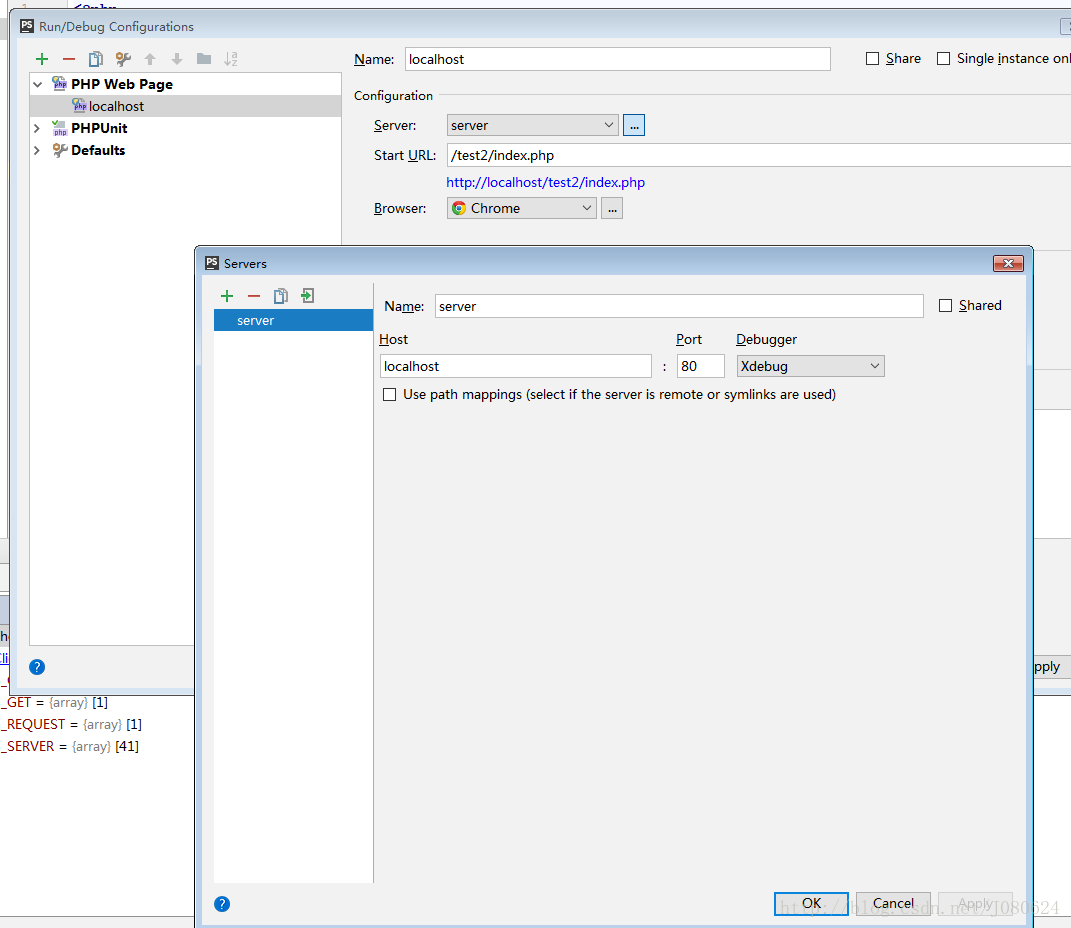The width and height of the screenshot is (1071, 928).
Task: Close the Servers dialog
Action: [x=1008, y=264]
